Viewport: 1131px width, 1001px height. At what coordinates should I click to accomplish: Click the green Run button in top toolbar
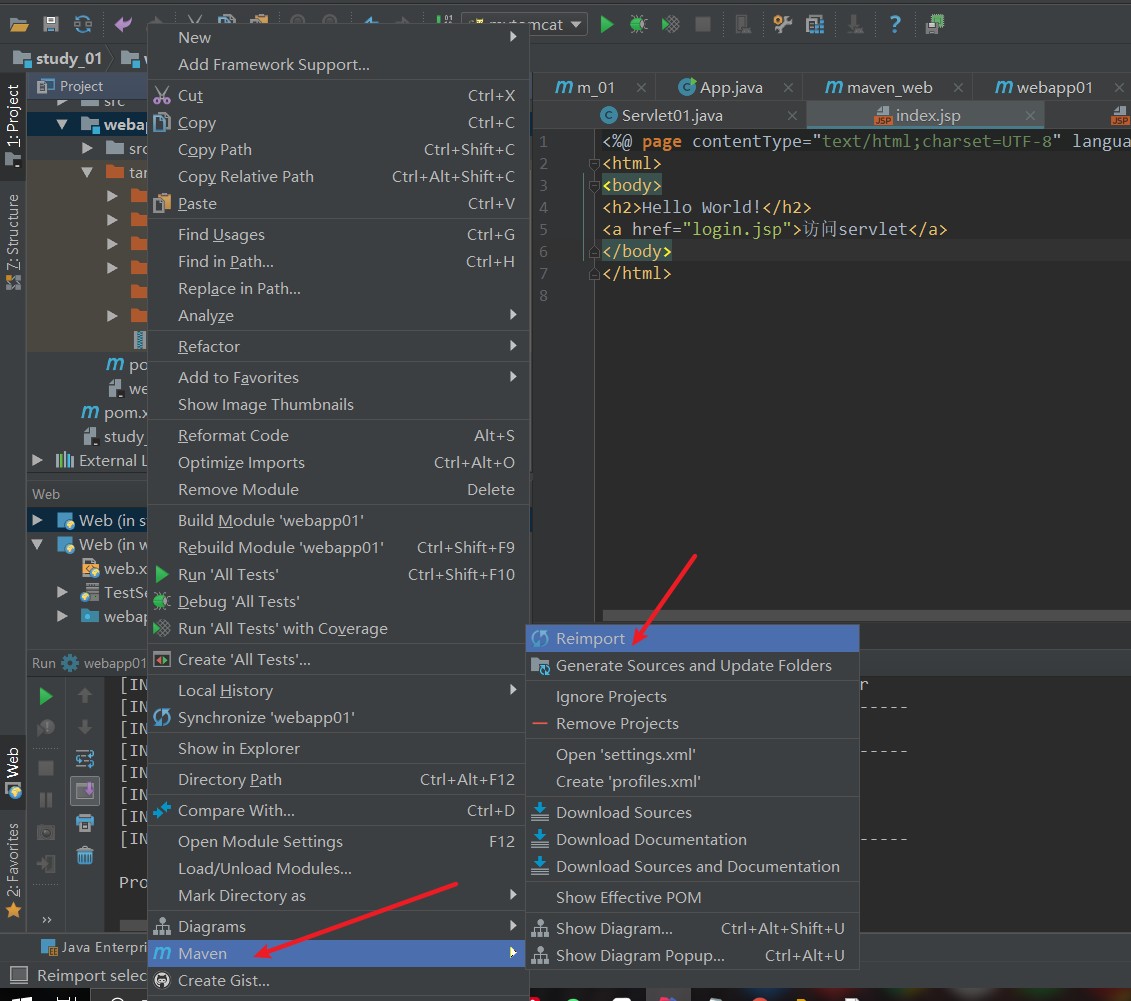coord(607,24)
